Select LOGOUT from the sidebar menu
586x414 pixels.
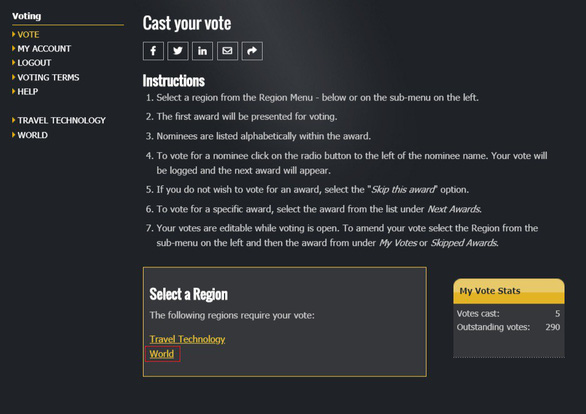pyautogui.click(x=34, y=63)
